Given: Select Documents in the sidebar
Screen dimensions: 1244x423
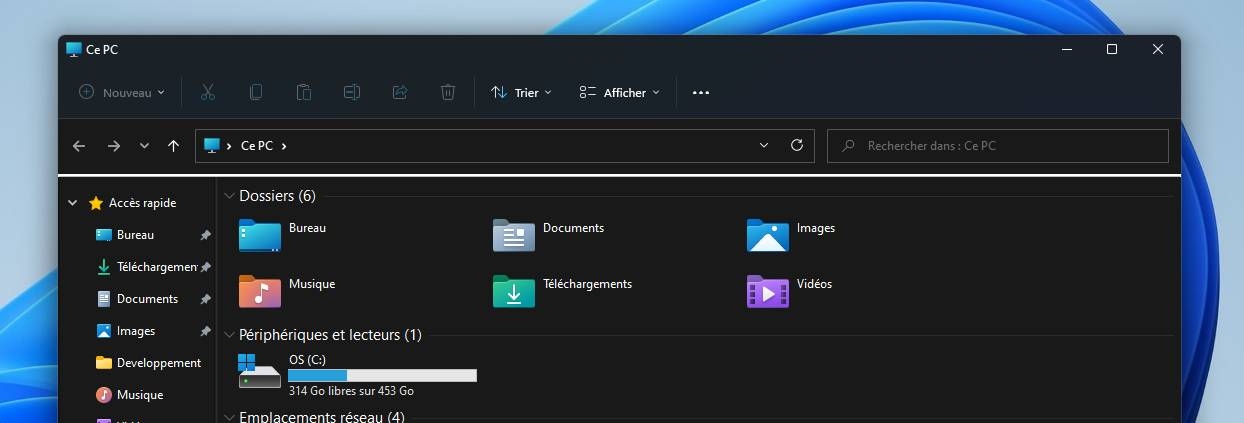Looking at the screenshot, I should (x=147, y=299).
